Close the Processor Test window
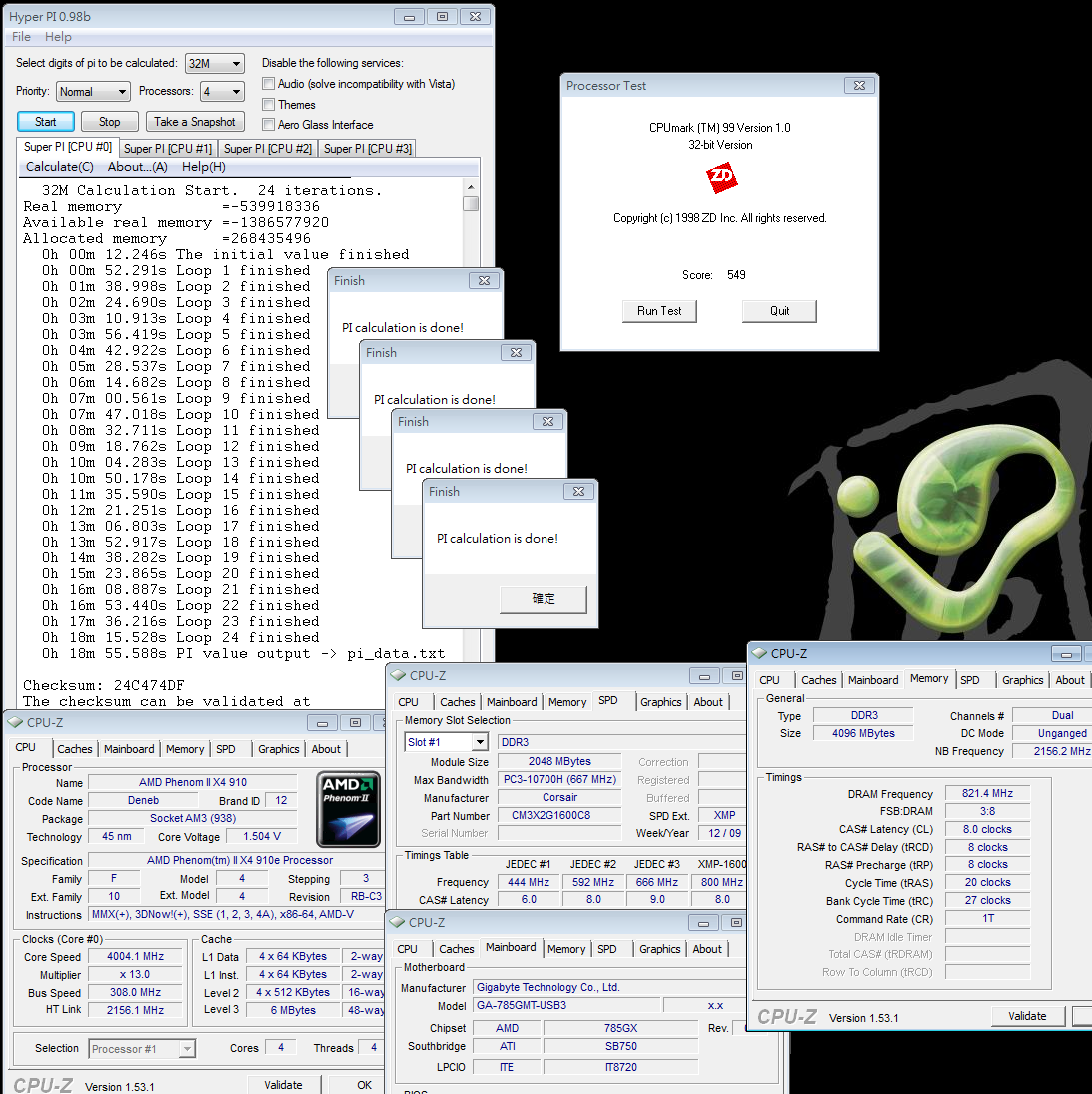This screenshot has height=1094, width=1092. point(859,85)
